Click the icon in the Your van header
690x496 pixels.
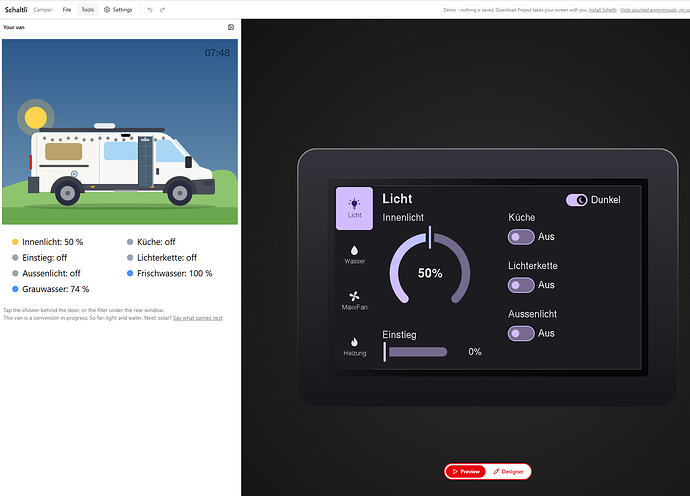click(x=231, y=27)
